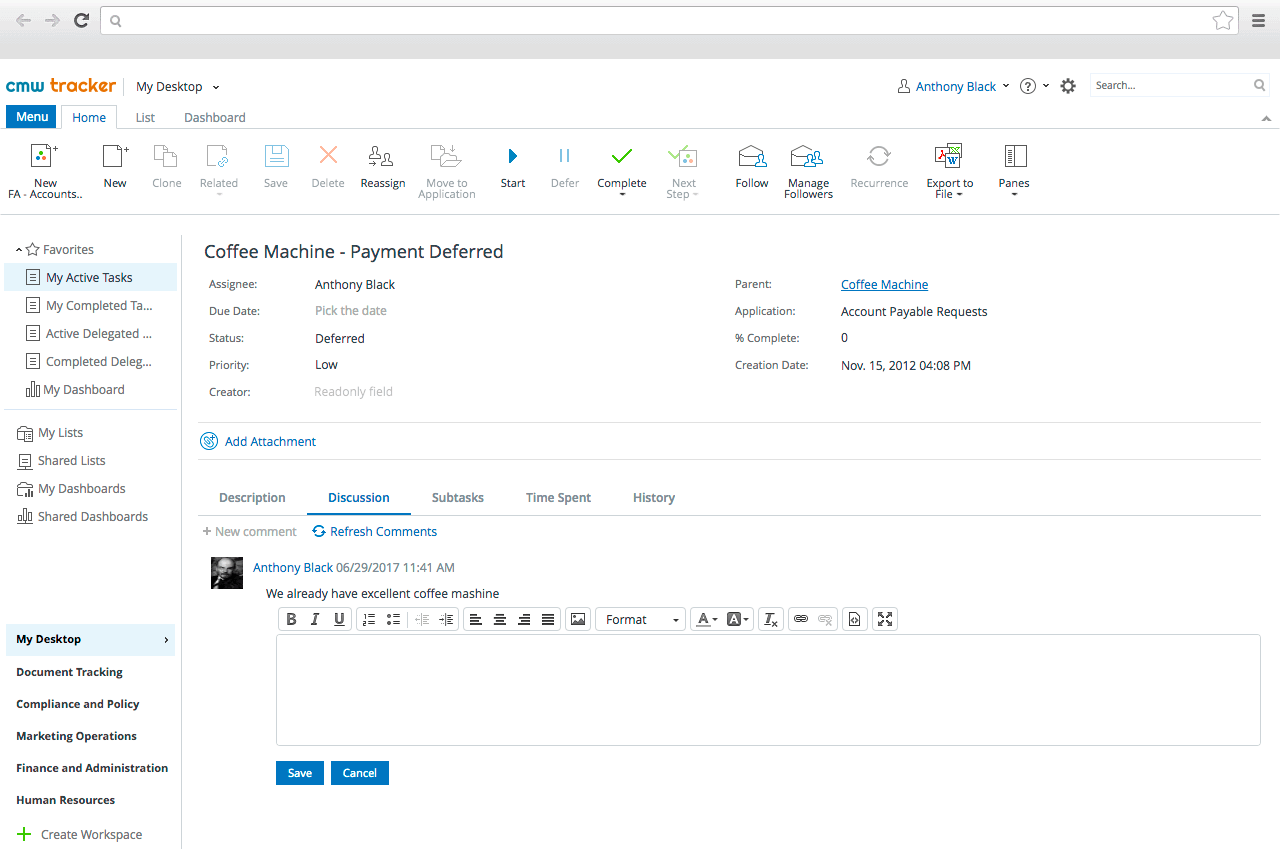Enable underline formatting for the comment
The height and width of the screenshot is (859, 1280).
339,619
